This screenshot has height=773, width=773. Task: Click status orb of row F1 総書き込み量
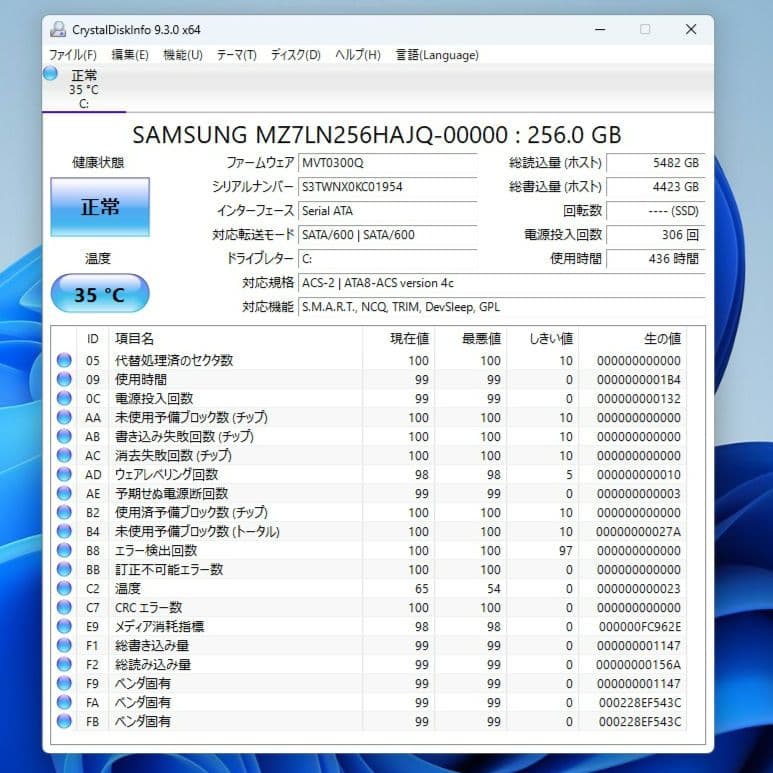tap(64, 645)
